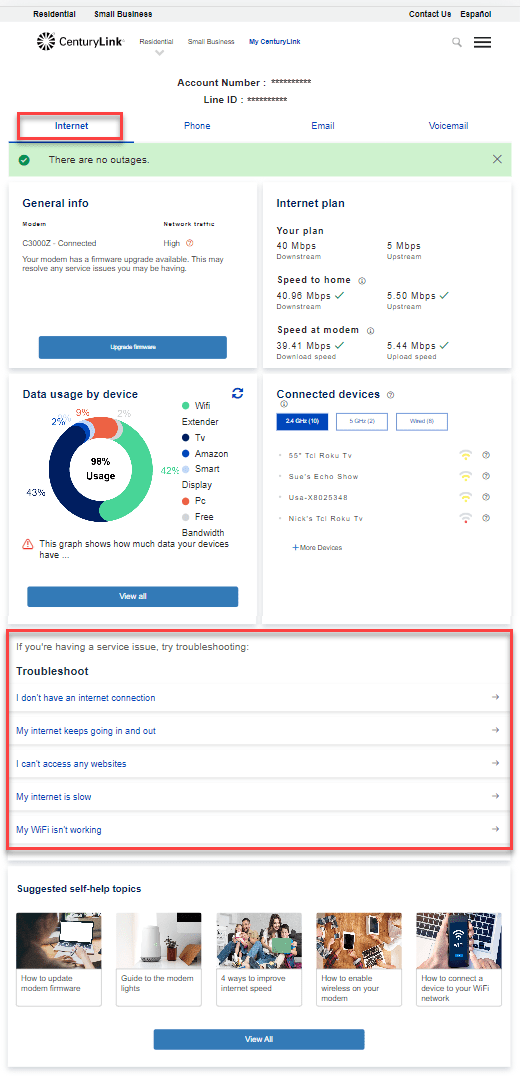Select the 5 GHz devices tab

[x=362, y=421]
